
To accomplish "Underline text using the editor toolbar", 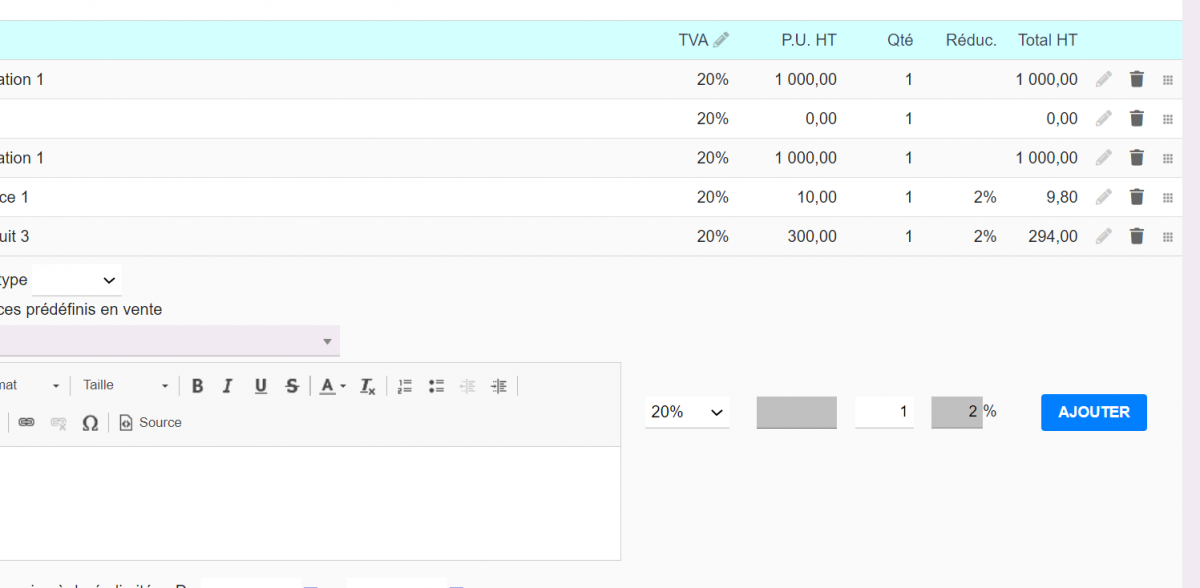I will [x=260, y=386].
